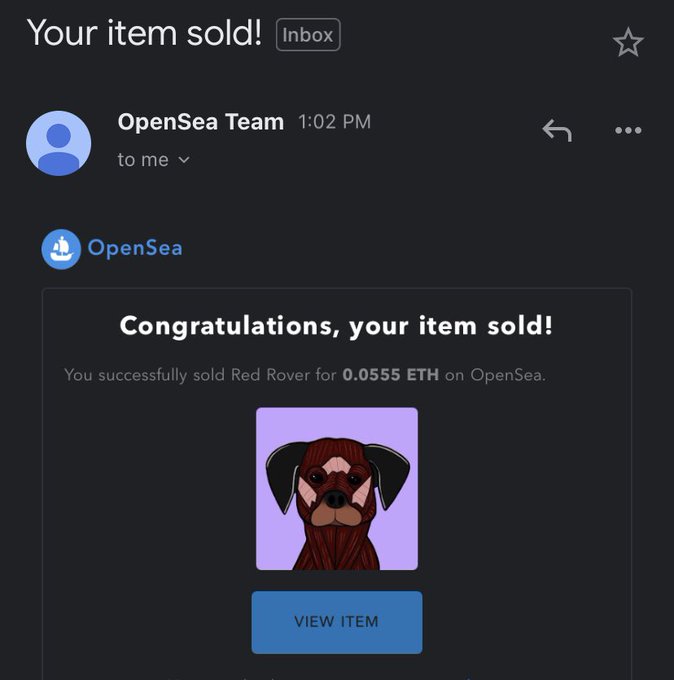
Task: Reply using the curved arrow icon
Action: (x=557, y=130)
